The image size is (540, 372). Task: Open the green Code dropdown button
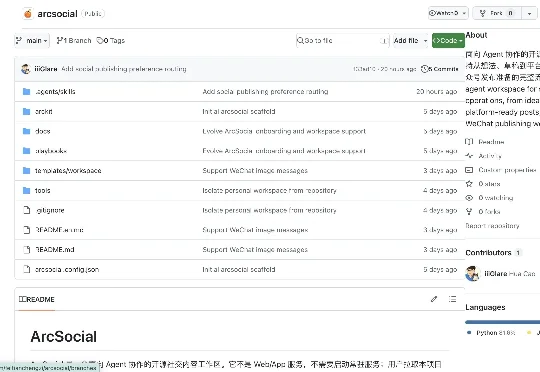[448, 41]
